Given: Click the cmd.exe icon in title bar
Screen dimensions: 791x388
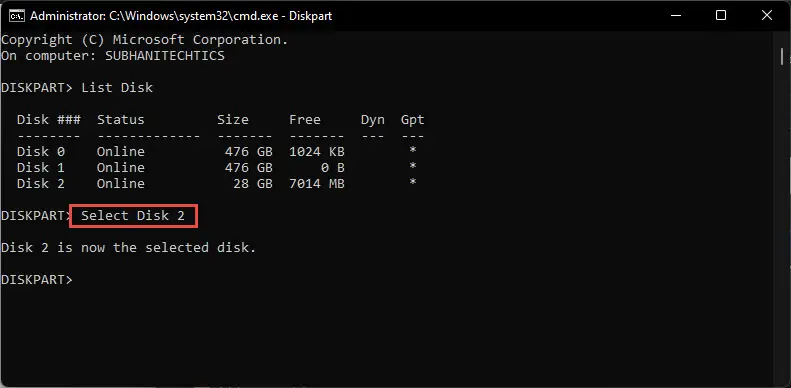Looking at the screenshot, I should coord(16,16).
